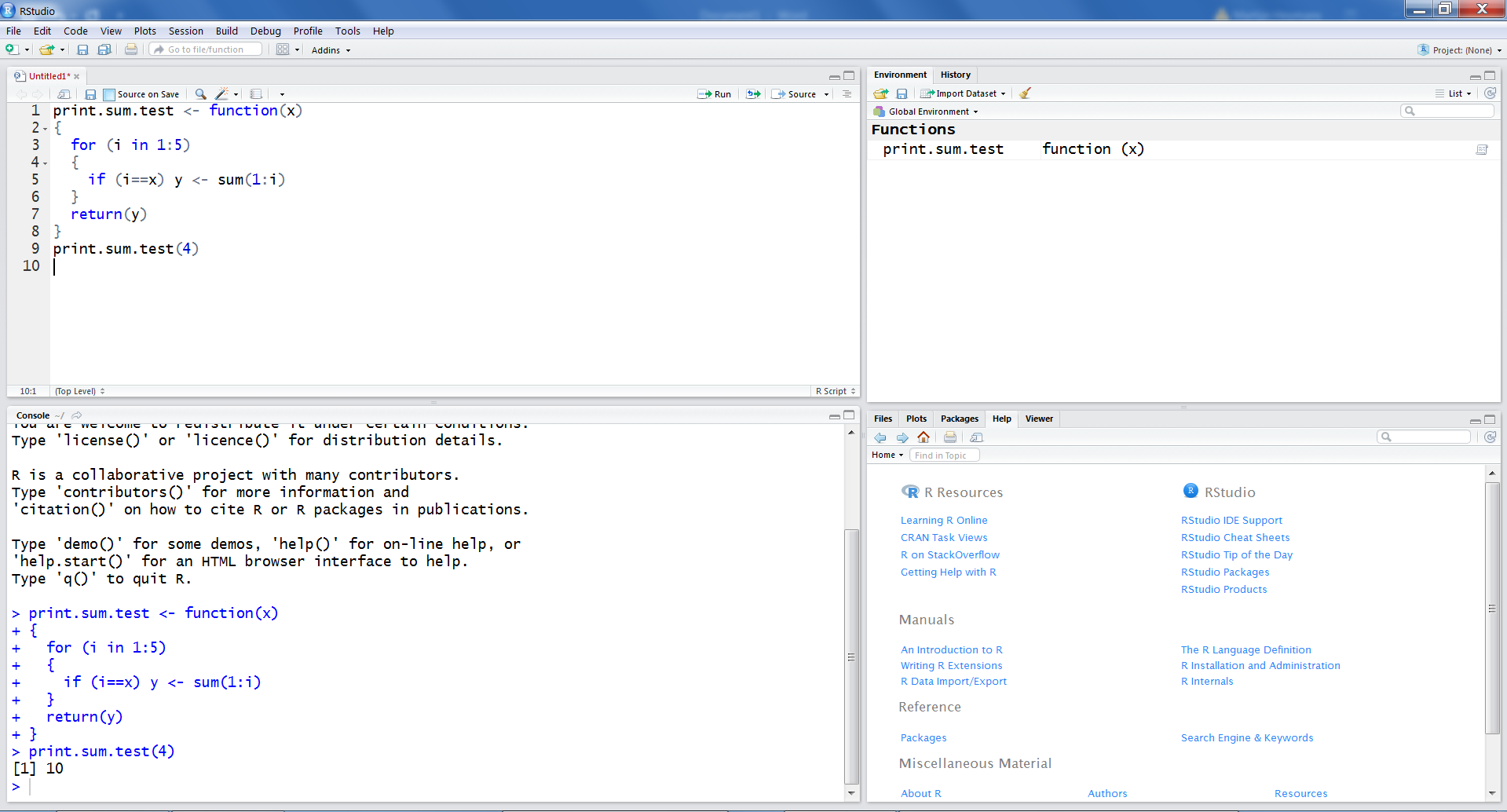This screenshot has height=812, width=1507.
Task: Click the save all documents icon
Action: click(x=104, y=50)
